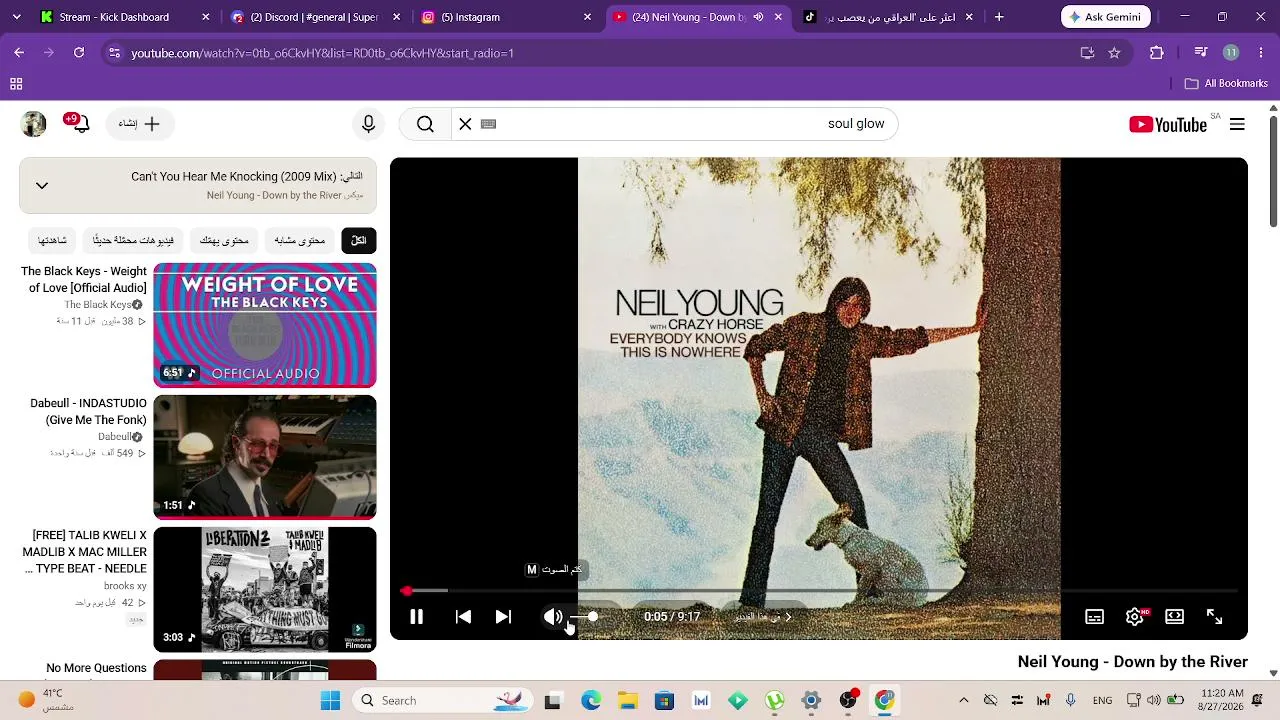Screen dimensions: 1280x720
Task: Go back to the previous page
Action: coord(19,53)
